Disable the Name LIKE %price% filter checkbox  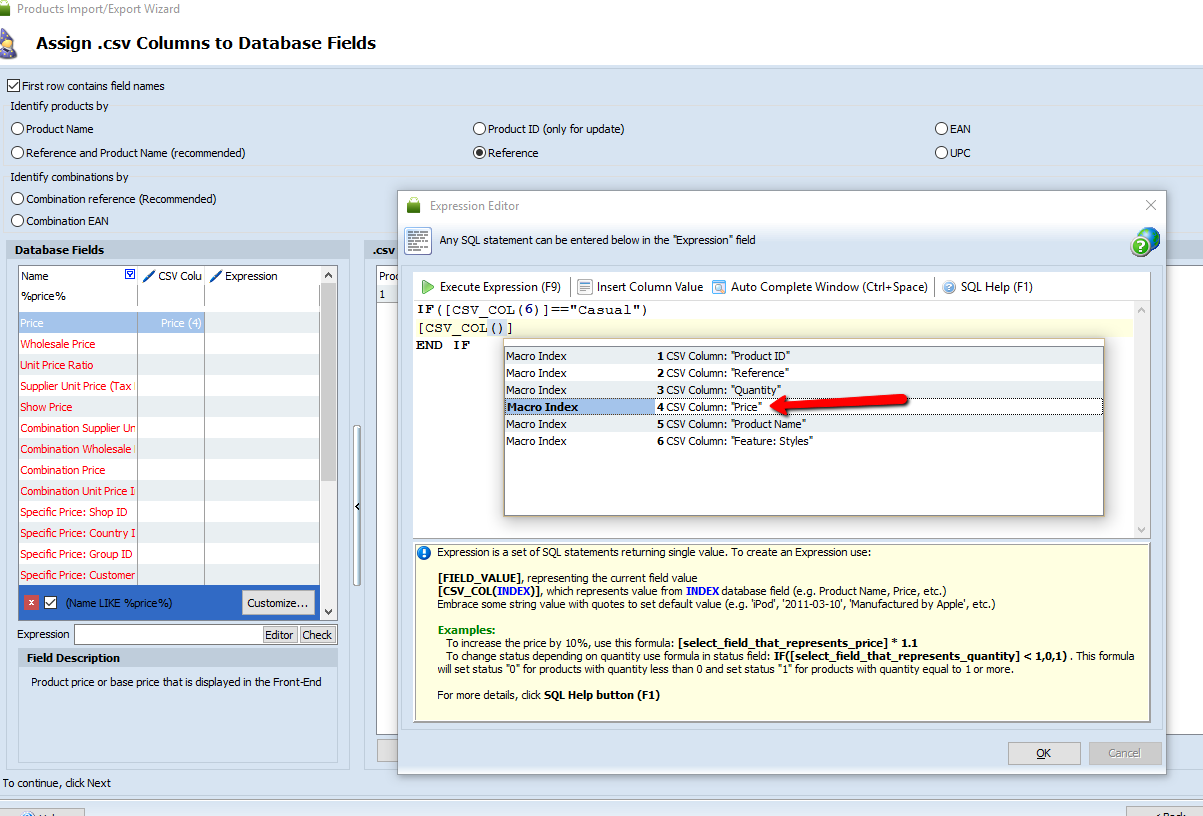pyautogui.click(x=51, y=603)
